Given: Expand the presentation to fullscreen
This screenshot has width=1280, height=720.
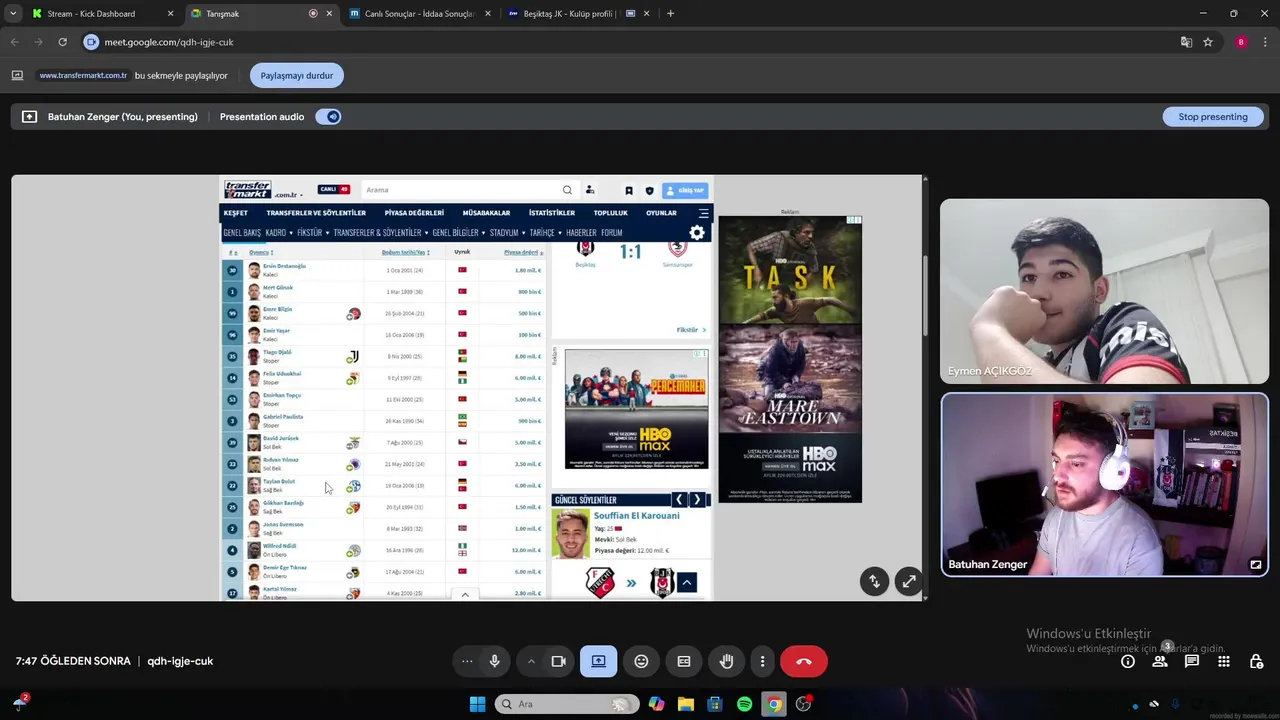Looking at the screenshot, I should pos(908,581).
